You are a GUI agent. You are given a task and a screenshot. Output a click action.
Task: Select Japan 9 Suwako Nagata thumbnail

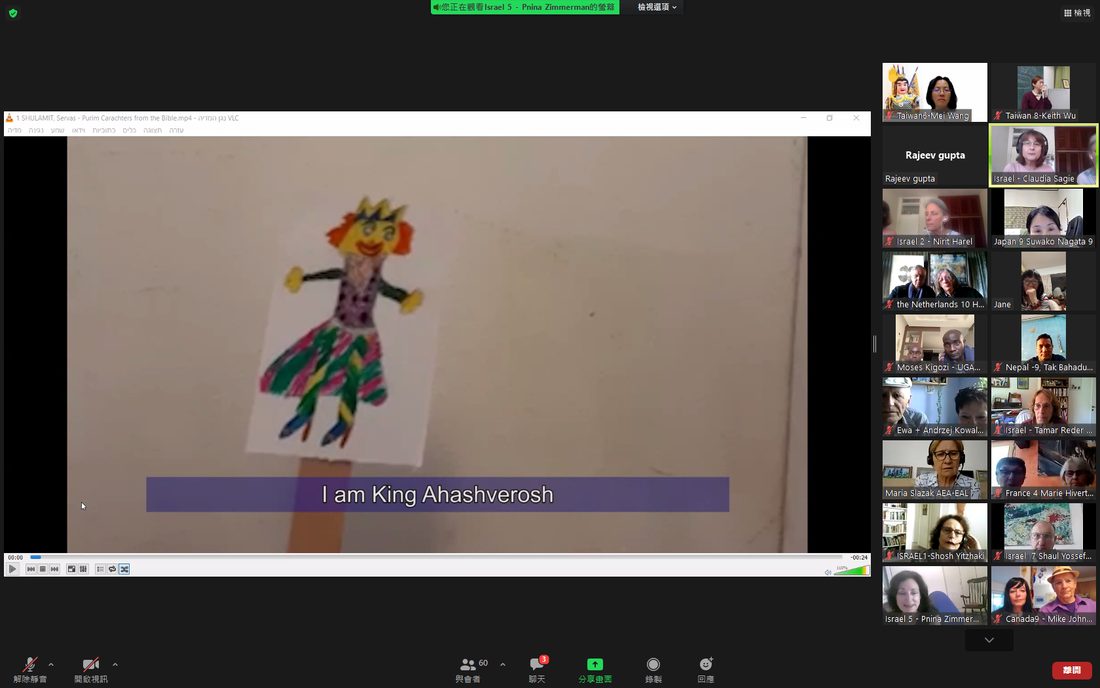tap(1043, 218)
